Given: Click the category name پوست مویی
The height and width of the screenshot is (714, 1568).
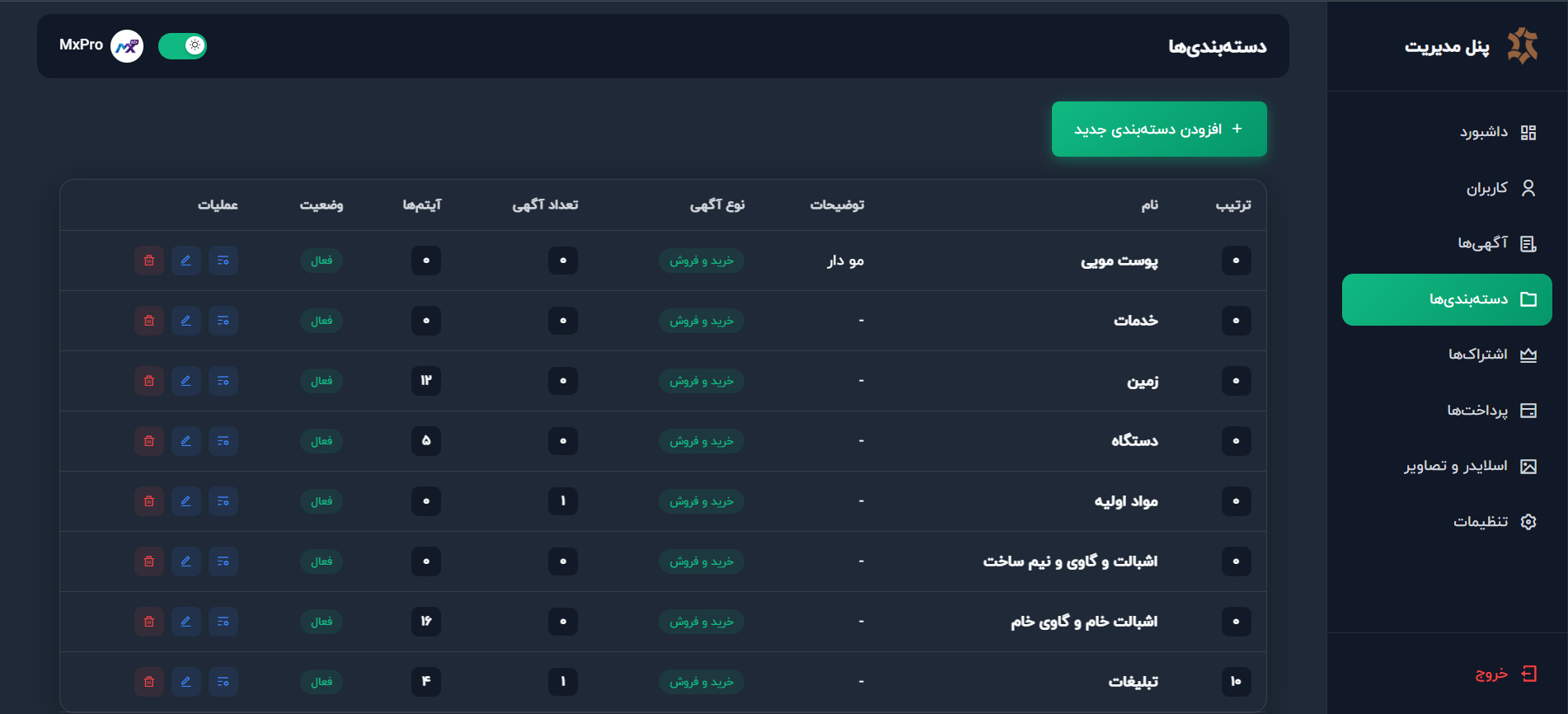Looking at the screenshot, I should tap(1120, 261).
